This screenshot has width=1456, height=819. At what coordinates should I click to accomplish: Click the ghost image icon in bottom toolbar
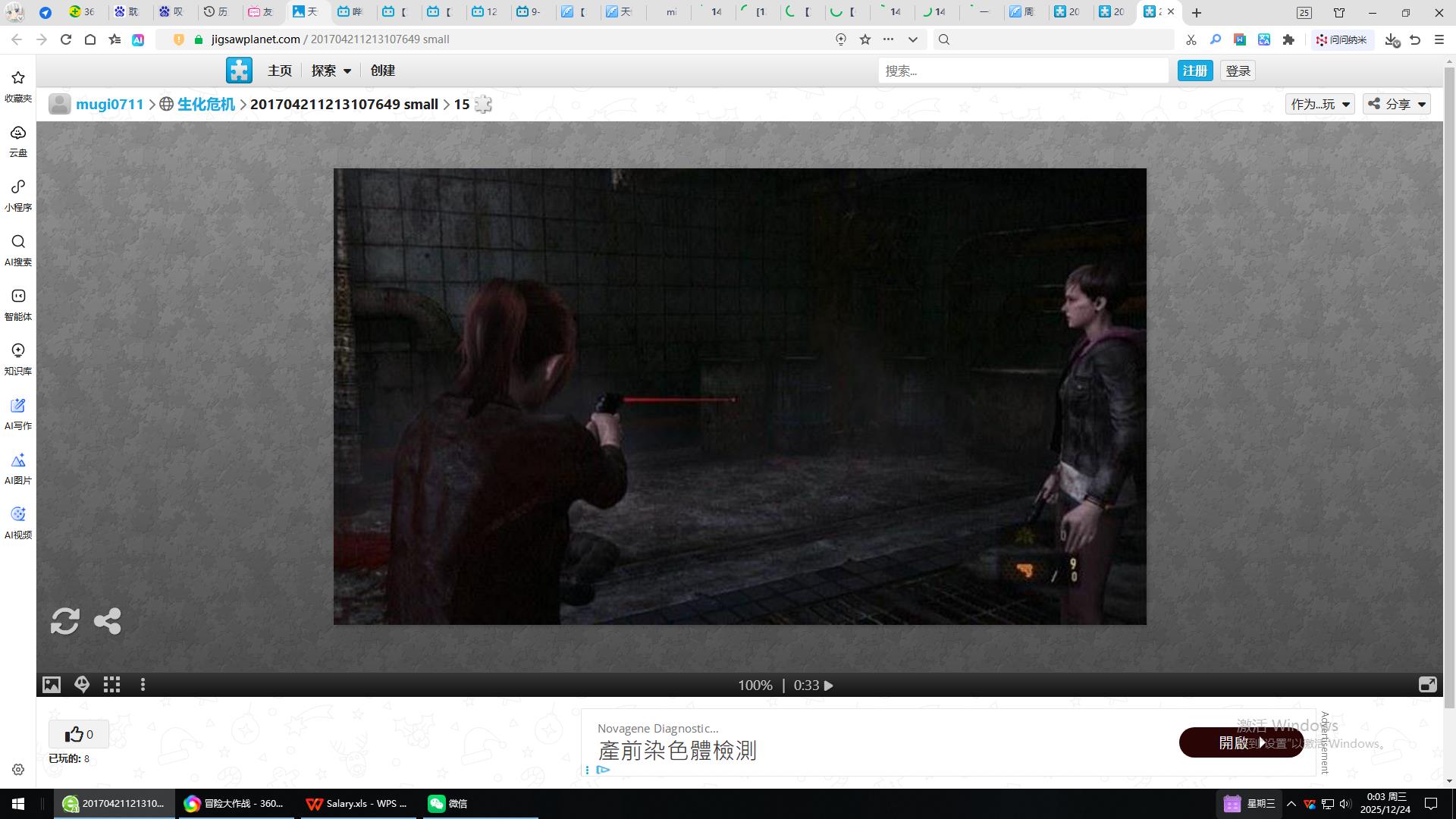coord(82,685)
